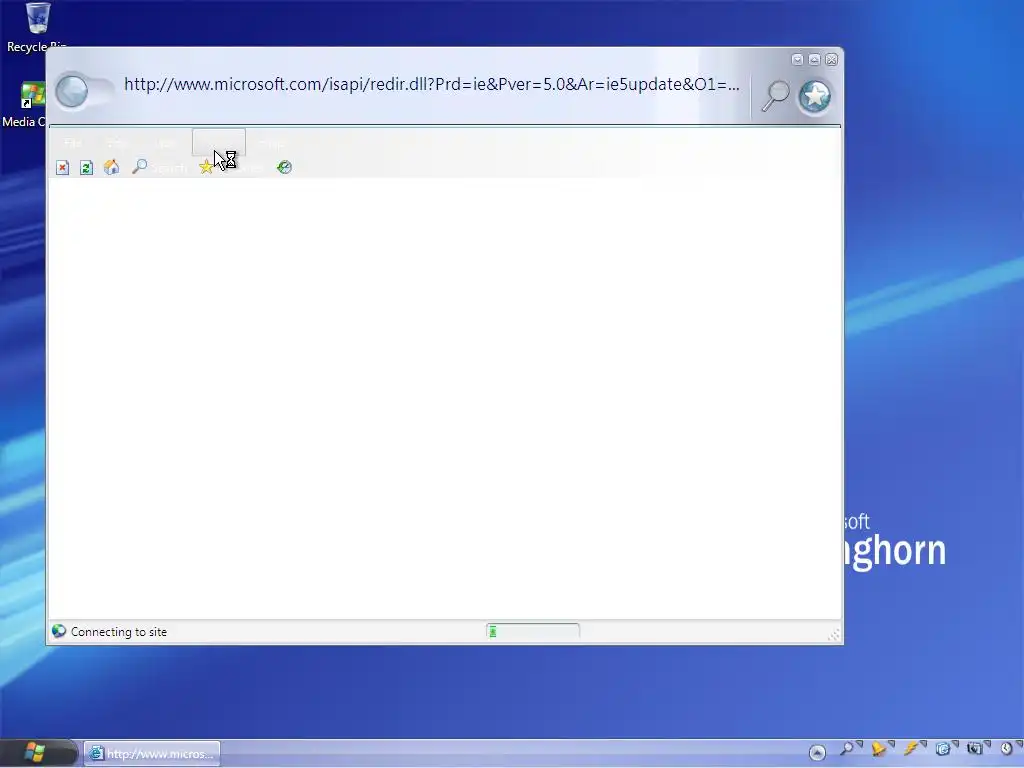Click the magnifier icon in the system tray
The image size is (1024, 768).
[846, 748]
